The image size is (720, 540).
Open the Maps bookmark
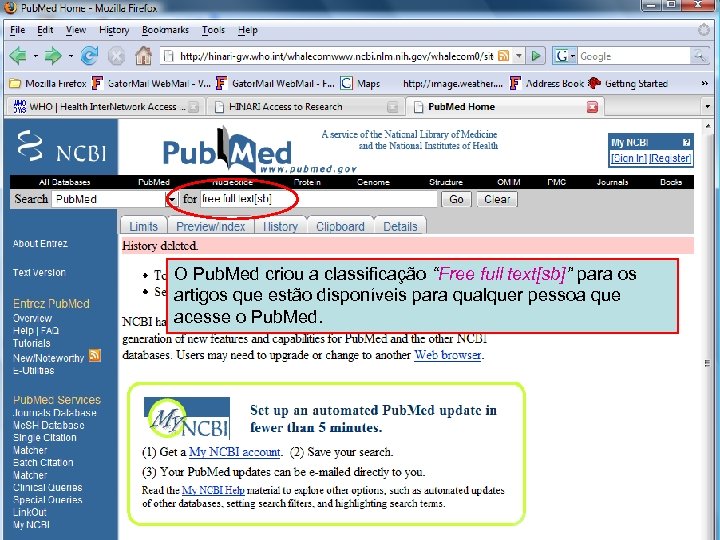[360, 84]
